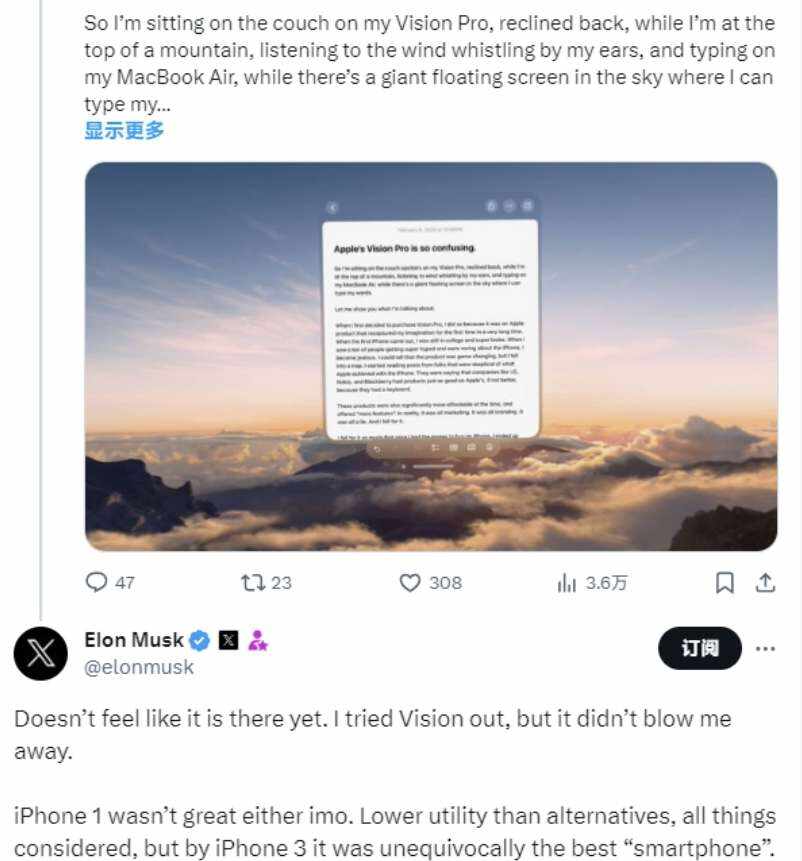Share the tweet via share icon
Screen dimensions: 802x861
tap(764, 582)
